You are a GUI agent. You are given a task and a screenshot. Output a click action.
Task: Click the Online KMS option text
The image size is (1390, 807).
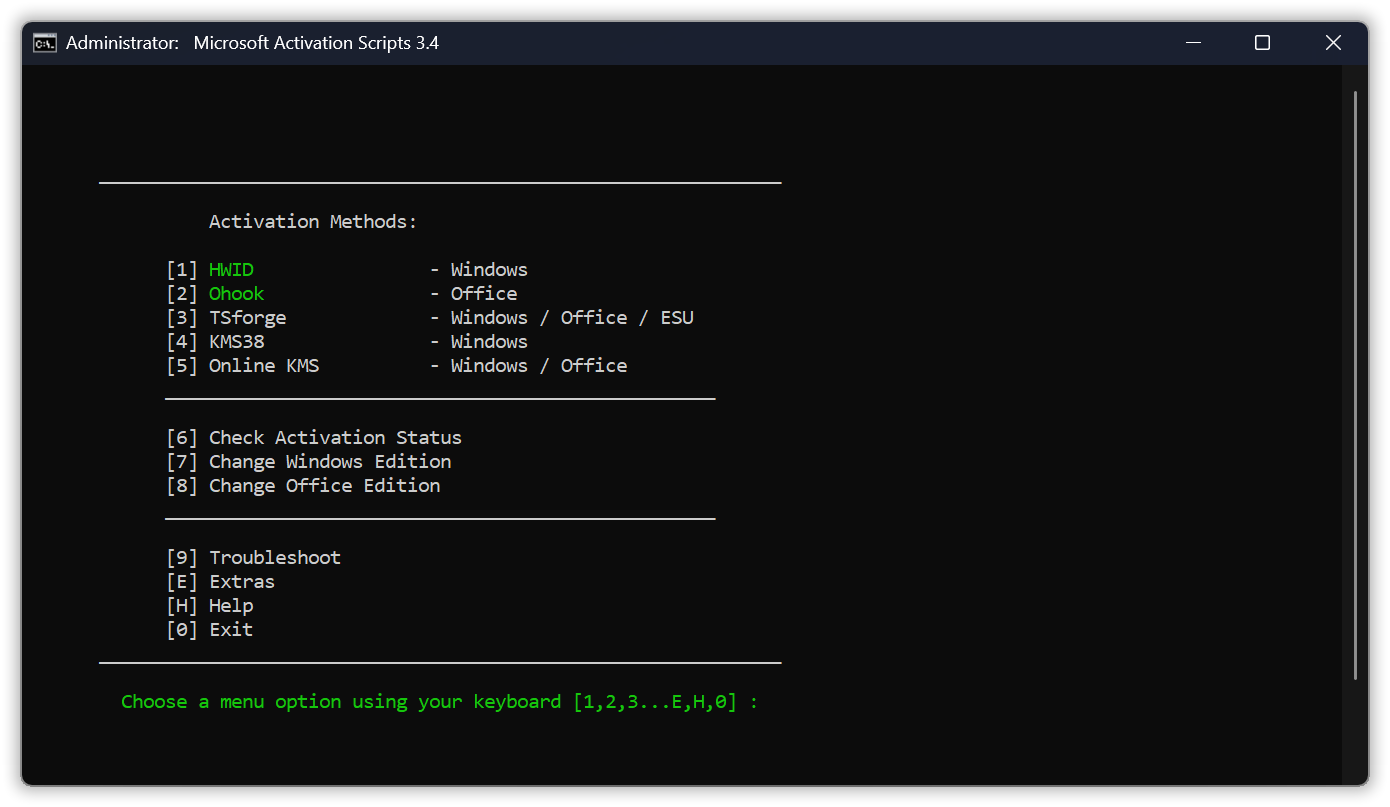(264, 365)
